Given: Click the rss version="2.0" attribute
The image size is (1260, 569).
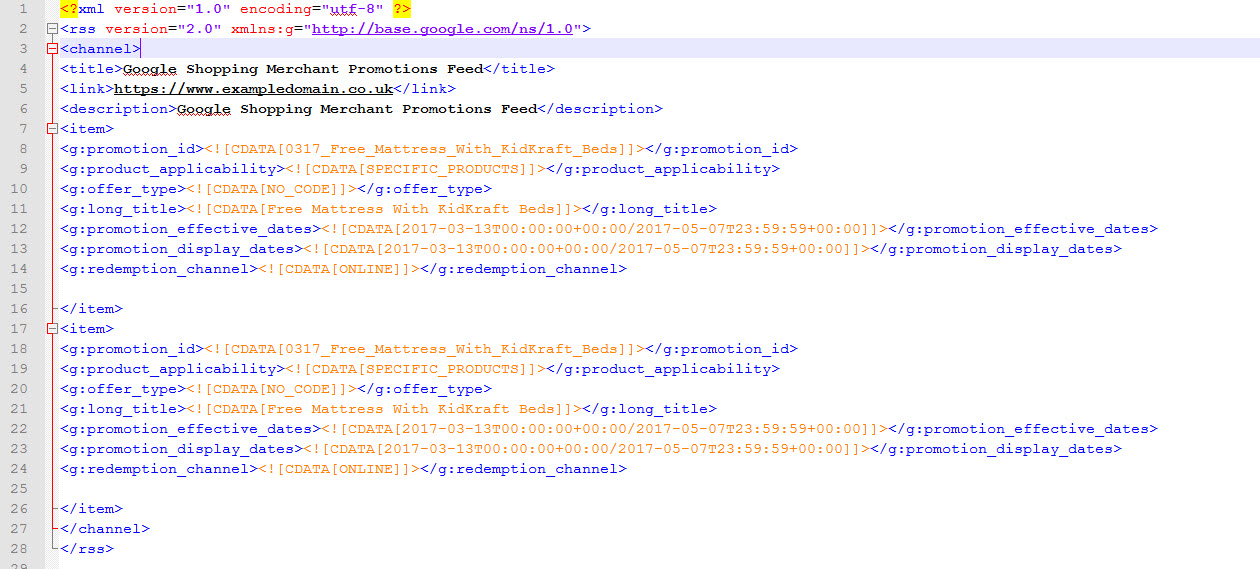Looking at the screenshot, I should point(163,29).
